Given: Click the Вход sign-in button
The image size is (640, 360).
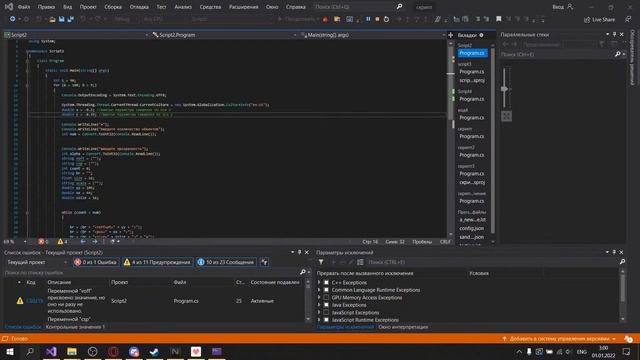Looking at the screenshot, I should (x=562, y=7).
